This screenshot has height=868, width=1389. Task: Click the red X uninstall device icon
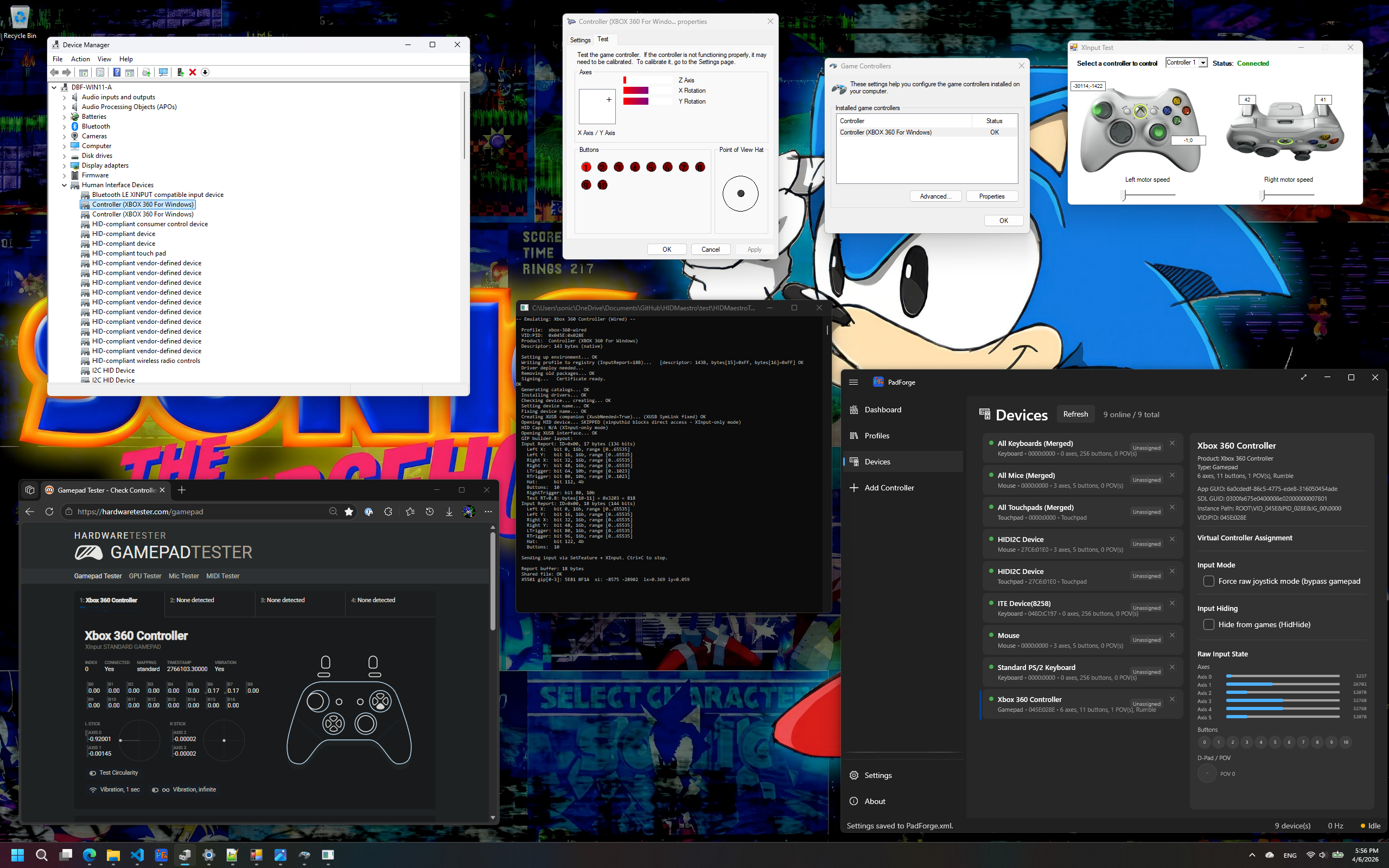click(193, 72)
